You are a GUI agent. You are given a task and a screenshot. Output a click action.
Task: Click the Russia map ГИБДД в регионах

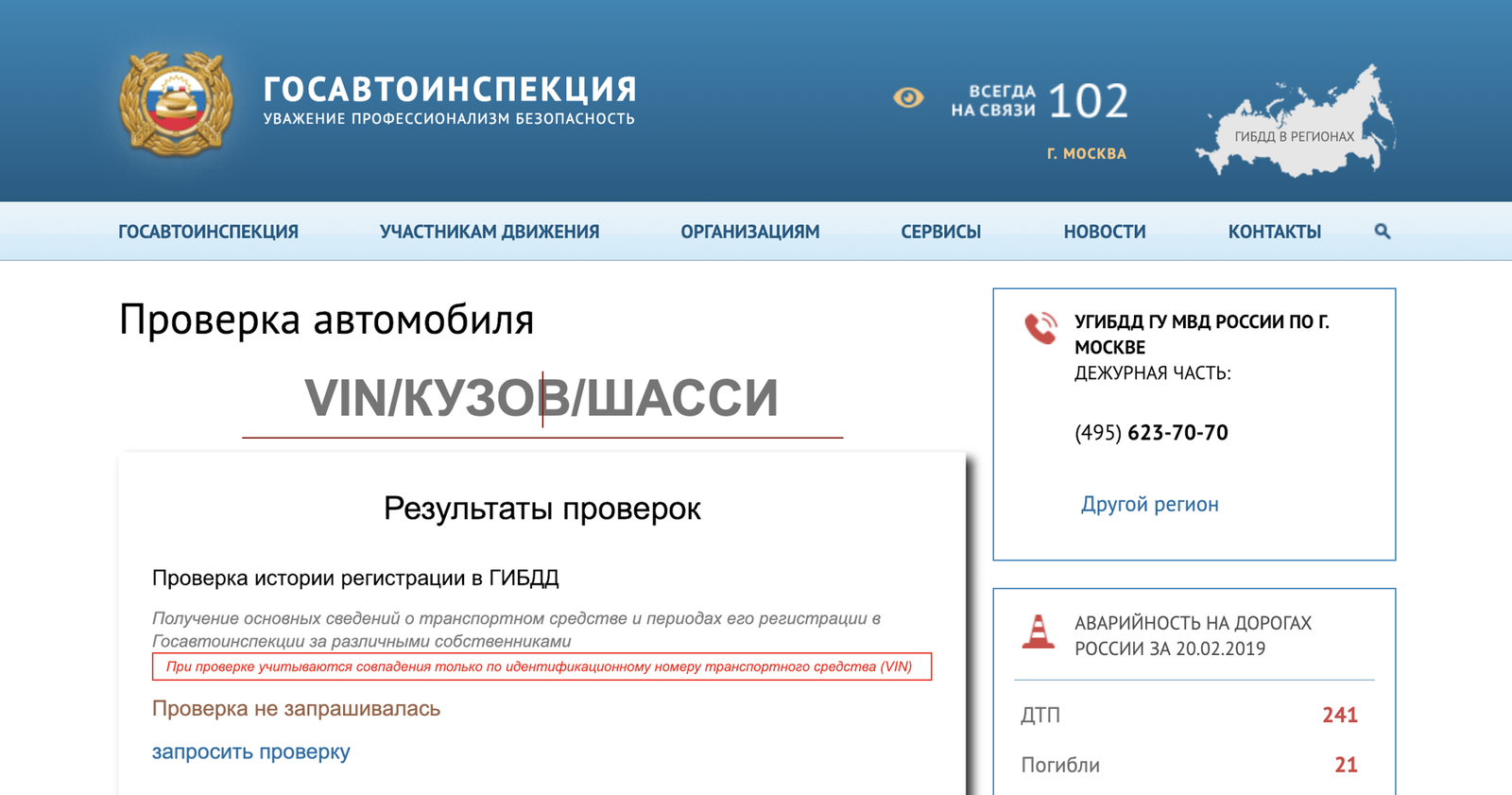[x=1296, y=121]
